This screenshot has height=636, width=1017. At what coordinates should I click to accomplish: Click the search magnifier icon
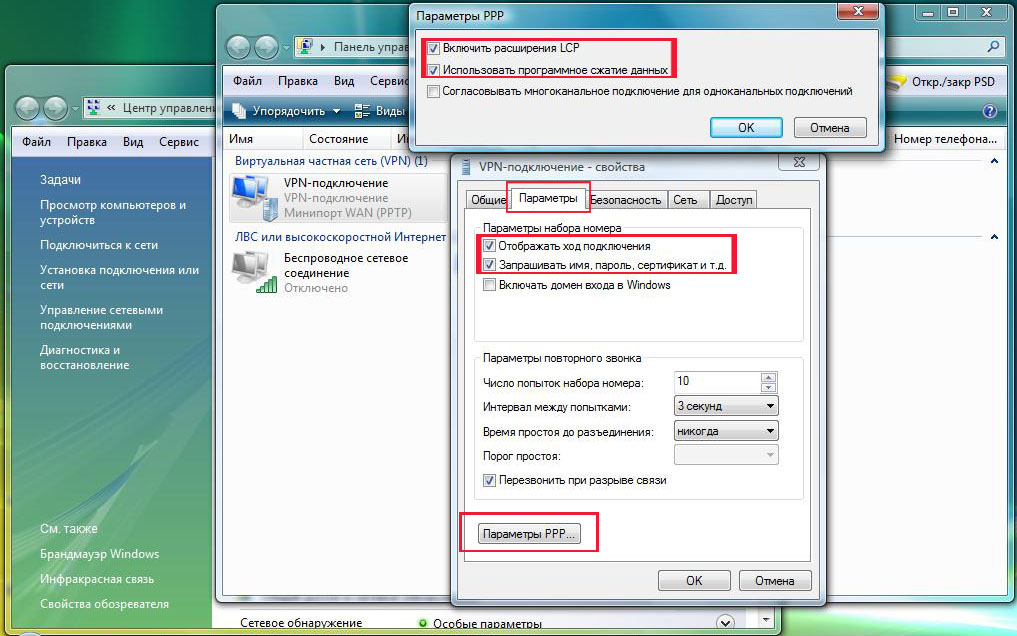click(x=993, y=46)
